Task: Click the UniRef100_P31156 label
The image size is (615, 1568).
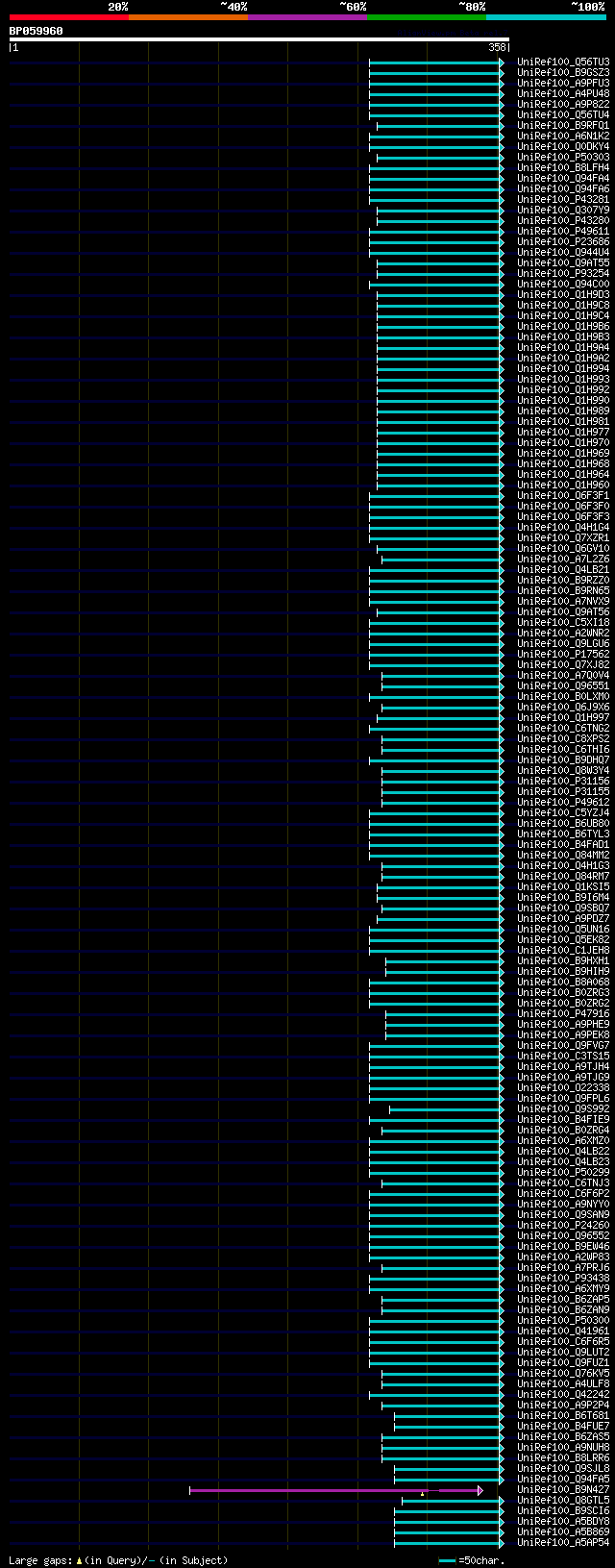Action: coord(563,781)
